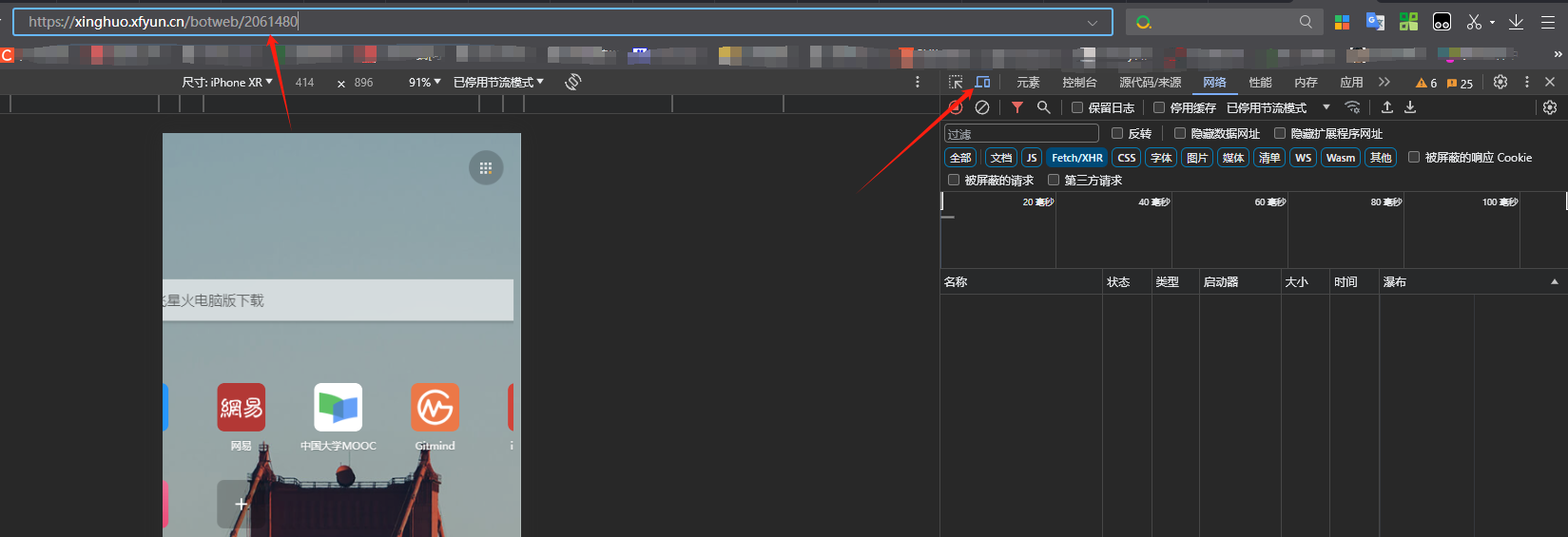Select the Fetch/XHR filter button
Image resolution: width=1568 pixels, height=537 pixels.
[x=1076, y=158]
